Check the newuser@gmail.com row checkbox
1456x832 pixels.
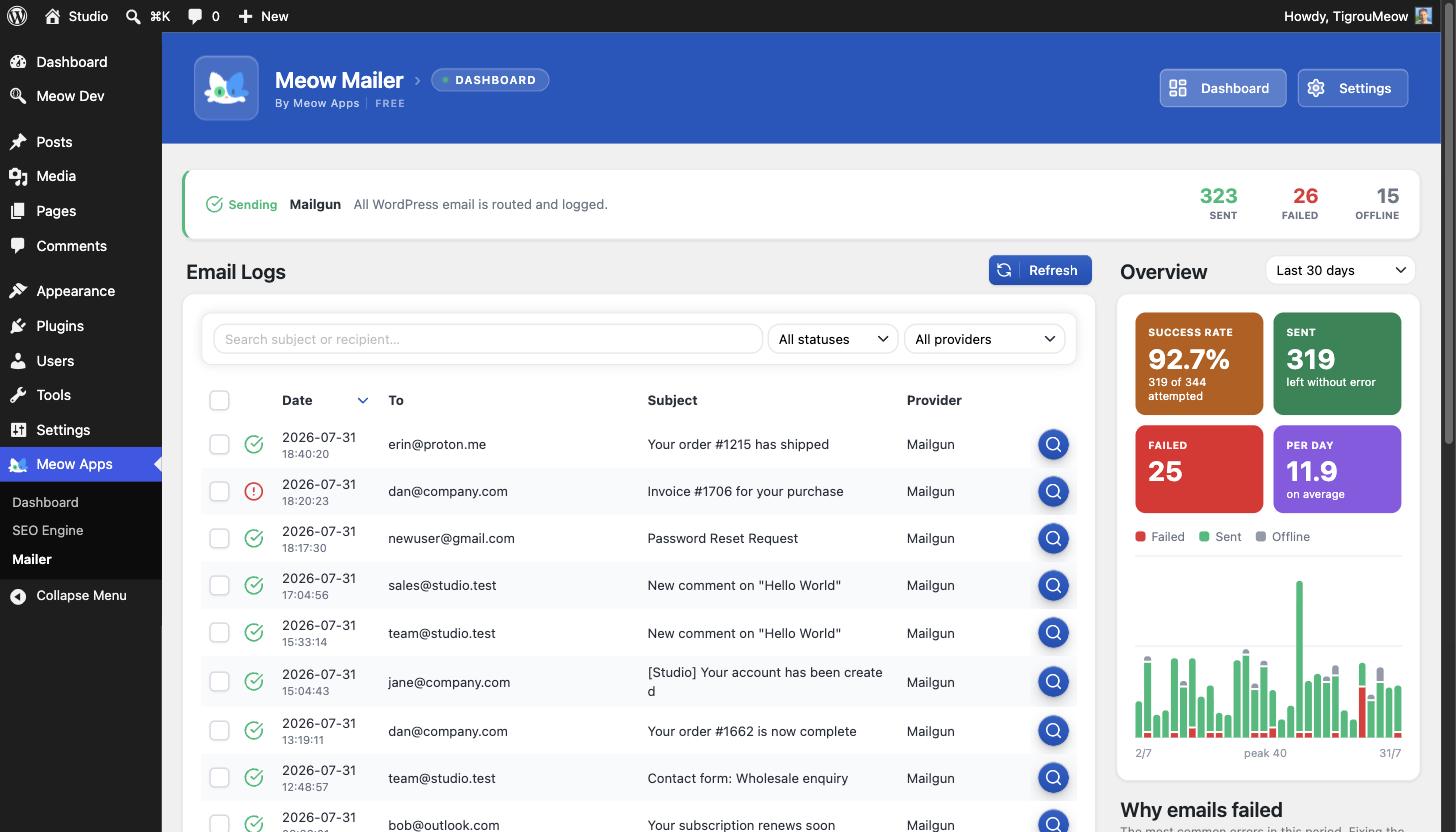click(219, 538)
